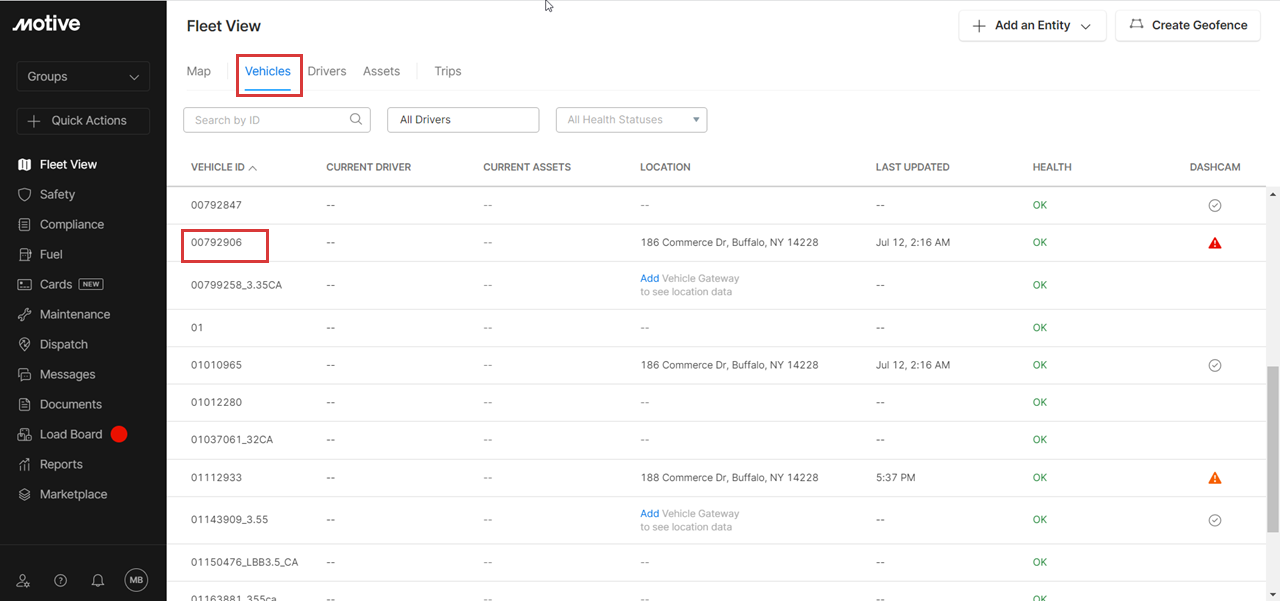Open the All Drivers filter
The height and width of the screenshot is (601, 1280).
pos(463,120)
